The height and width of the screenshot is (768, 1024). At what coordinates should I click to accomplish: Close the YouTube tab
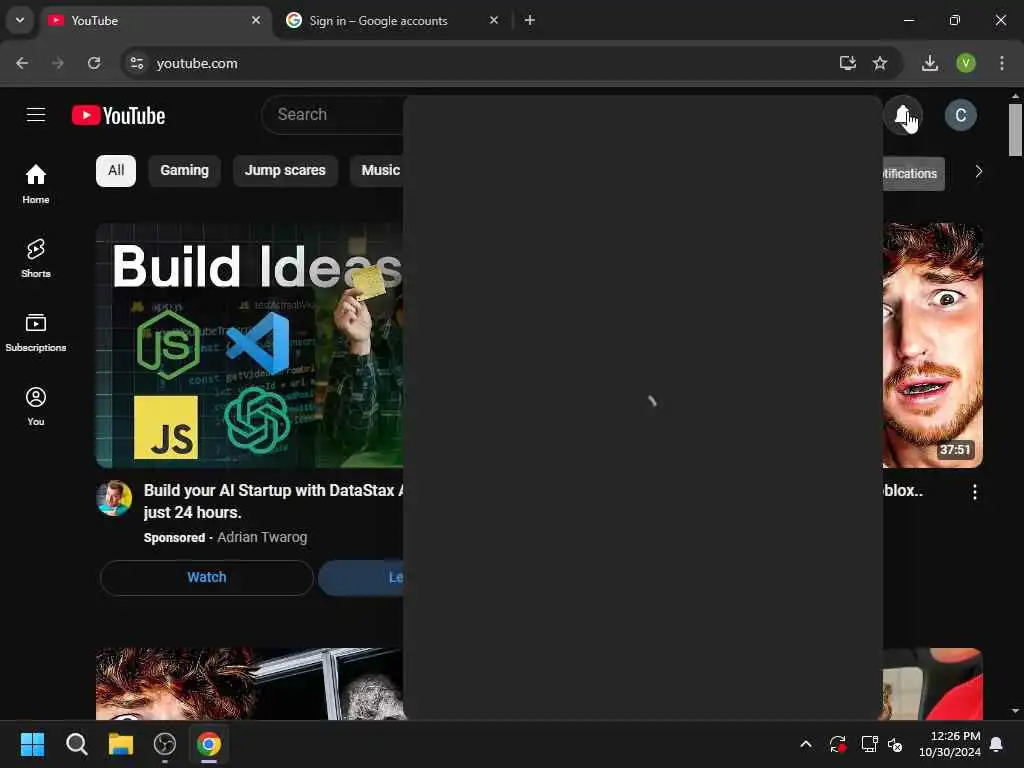point(256,20)
